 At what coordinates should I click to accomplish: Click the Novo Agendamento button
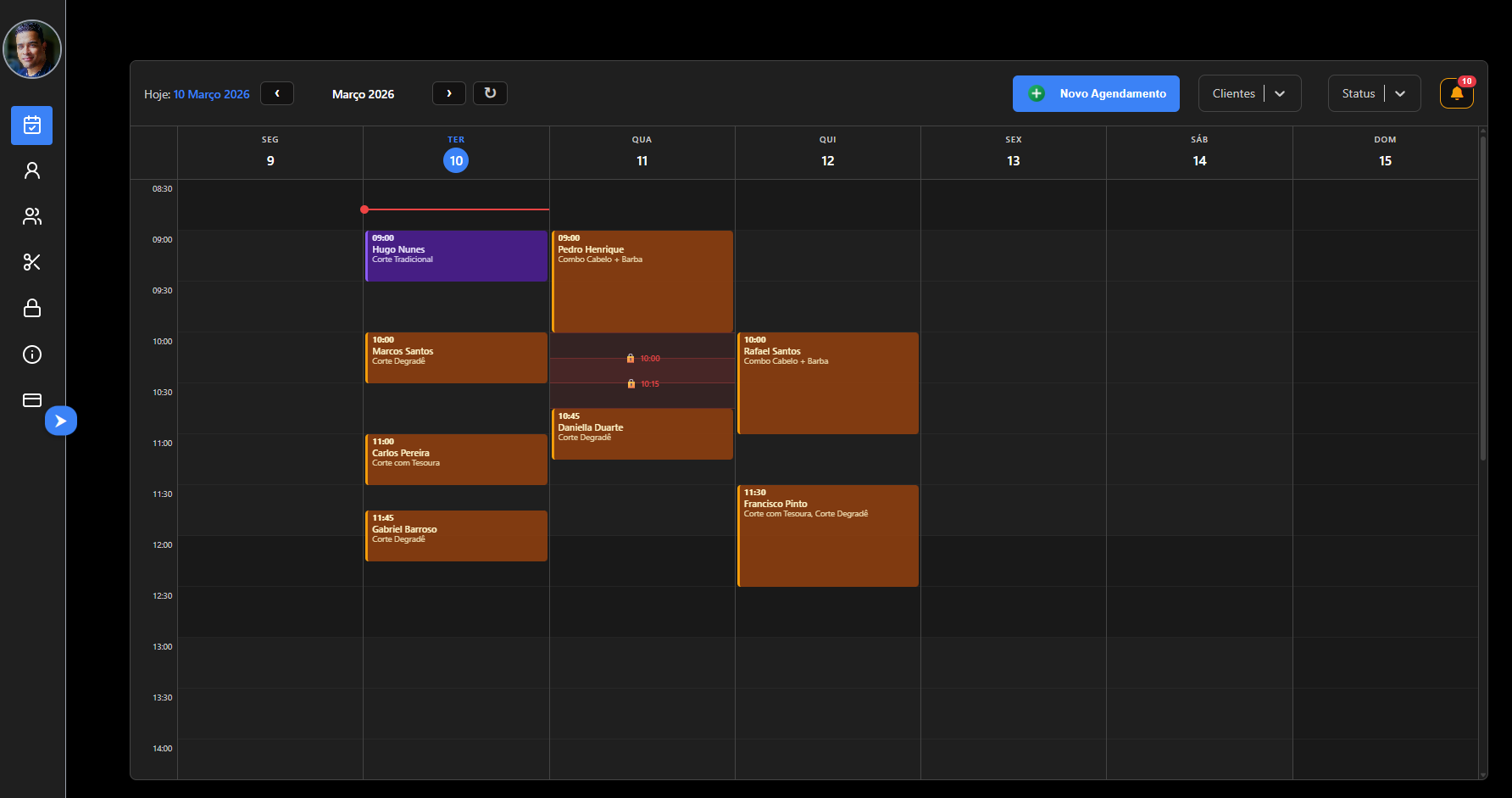[x=1096, y=93]
